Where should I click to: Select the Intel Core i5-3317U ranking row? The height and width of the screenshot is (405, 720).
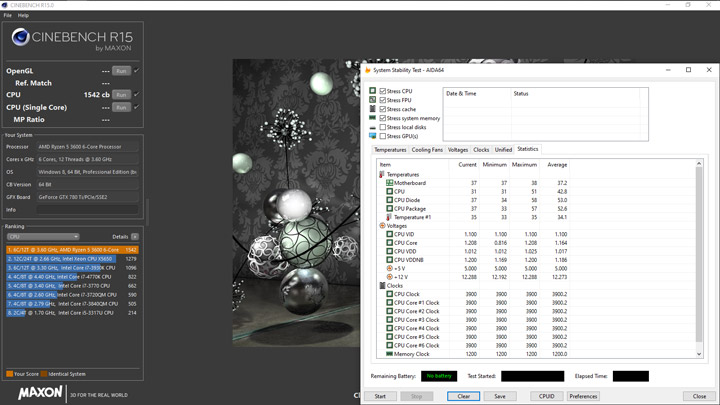point(72,313)
